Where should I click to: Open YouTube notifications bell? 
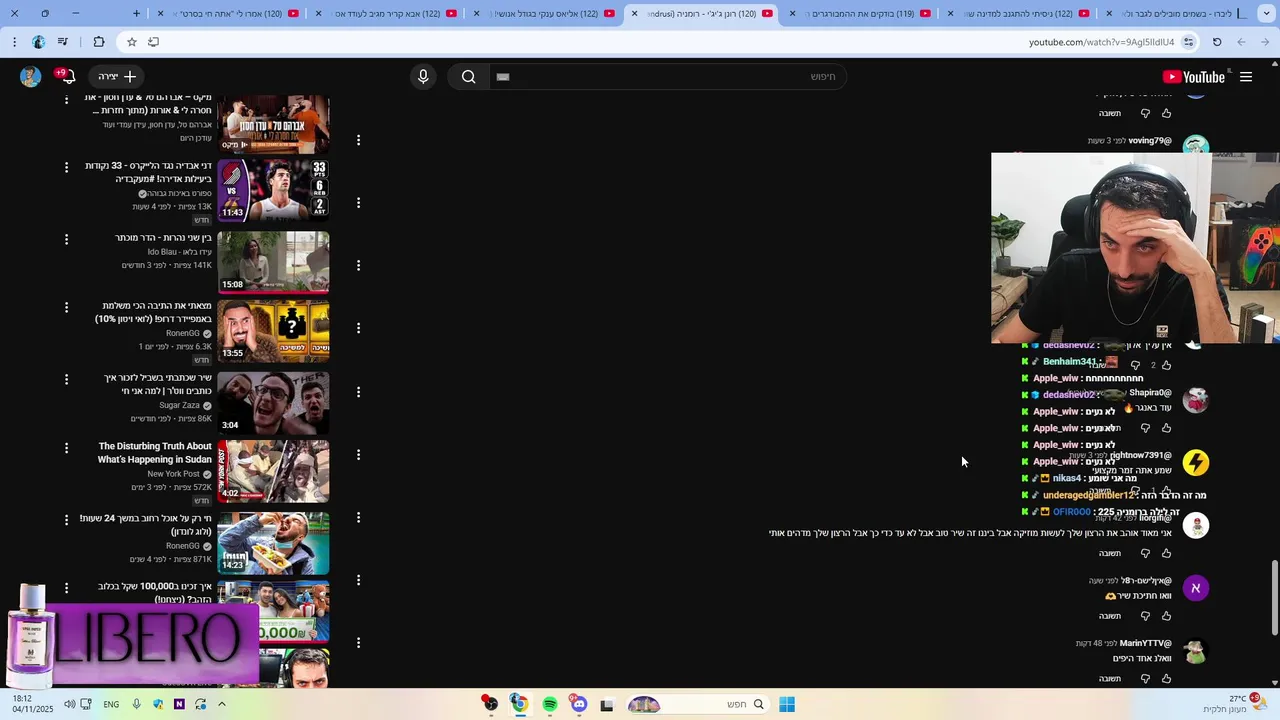point(68,77)
